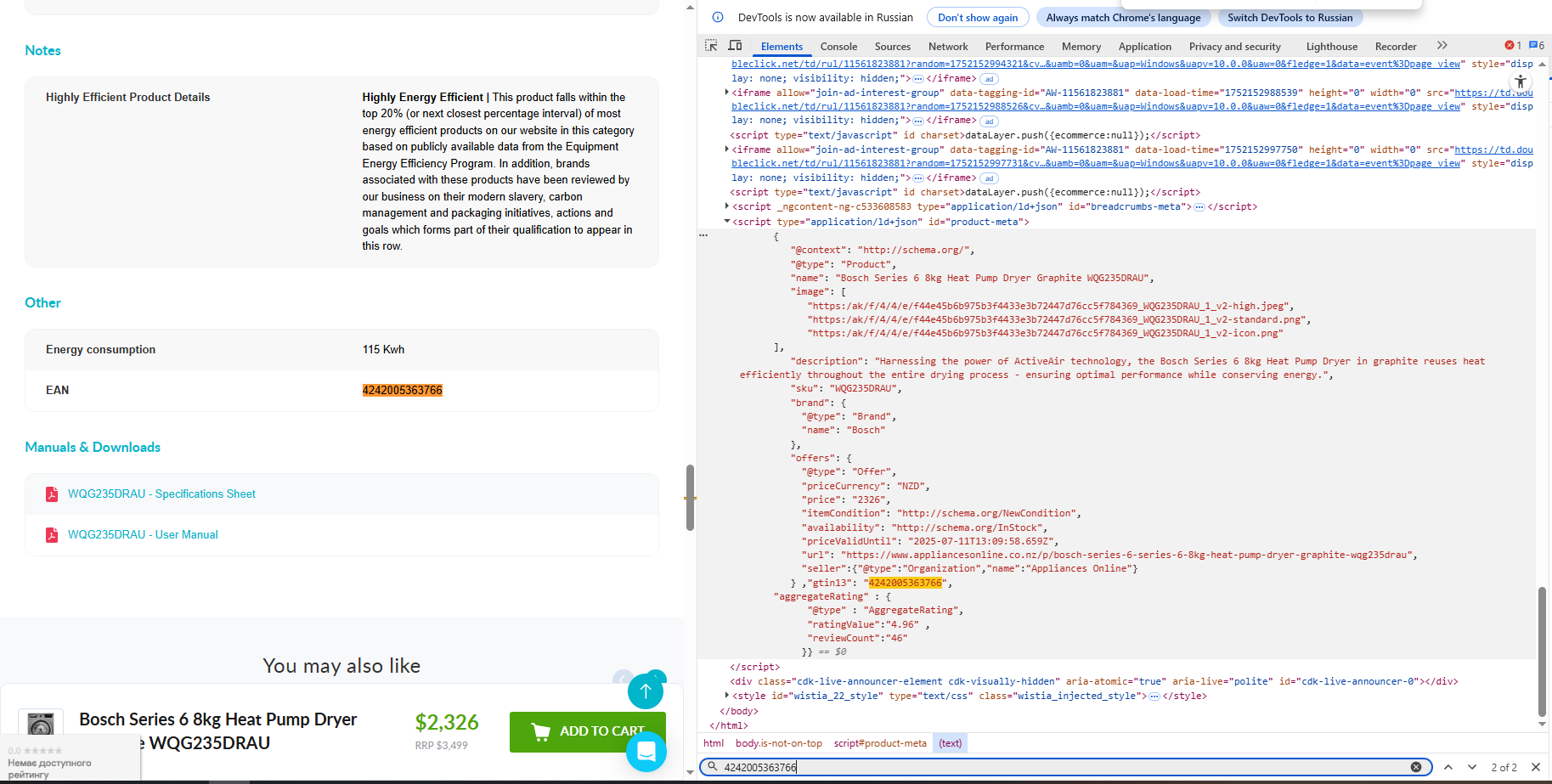The width and height of the screenshot is (1552, 784).
Task: Click highlighted gtin13 value 4242005363766
Action: pos(906,583)
